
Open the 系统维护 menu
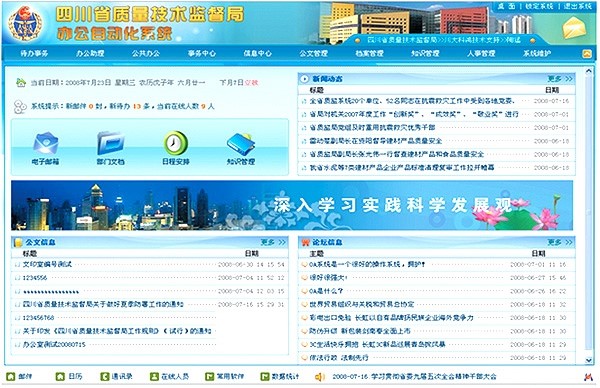(537, 54)
